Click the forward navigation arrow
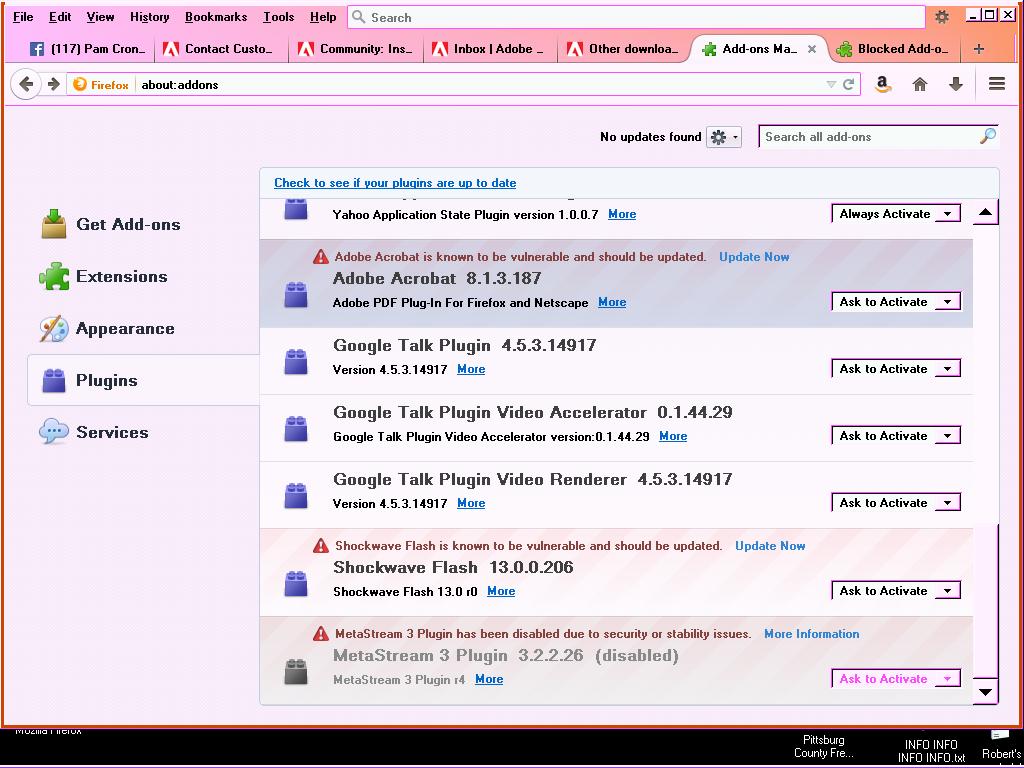This screenshot has width=1024, height=768. [54, 84]
